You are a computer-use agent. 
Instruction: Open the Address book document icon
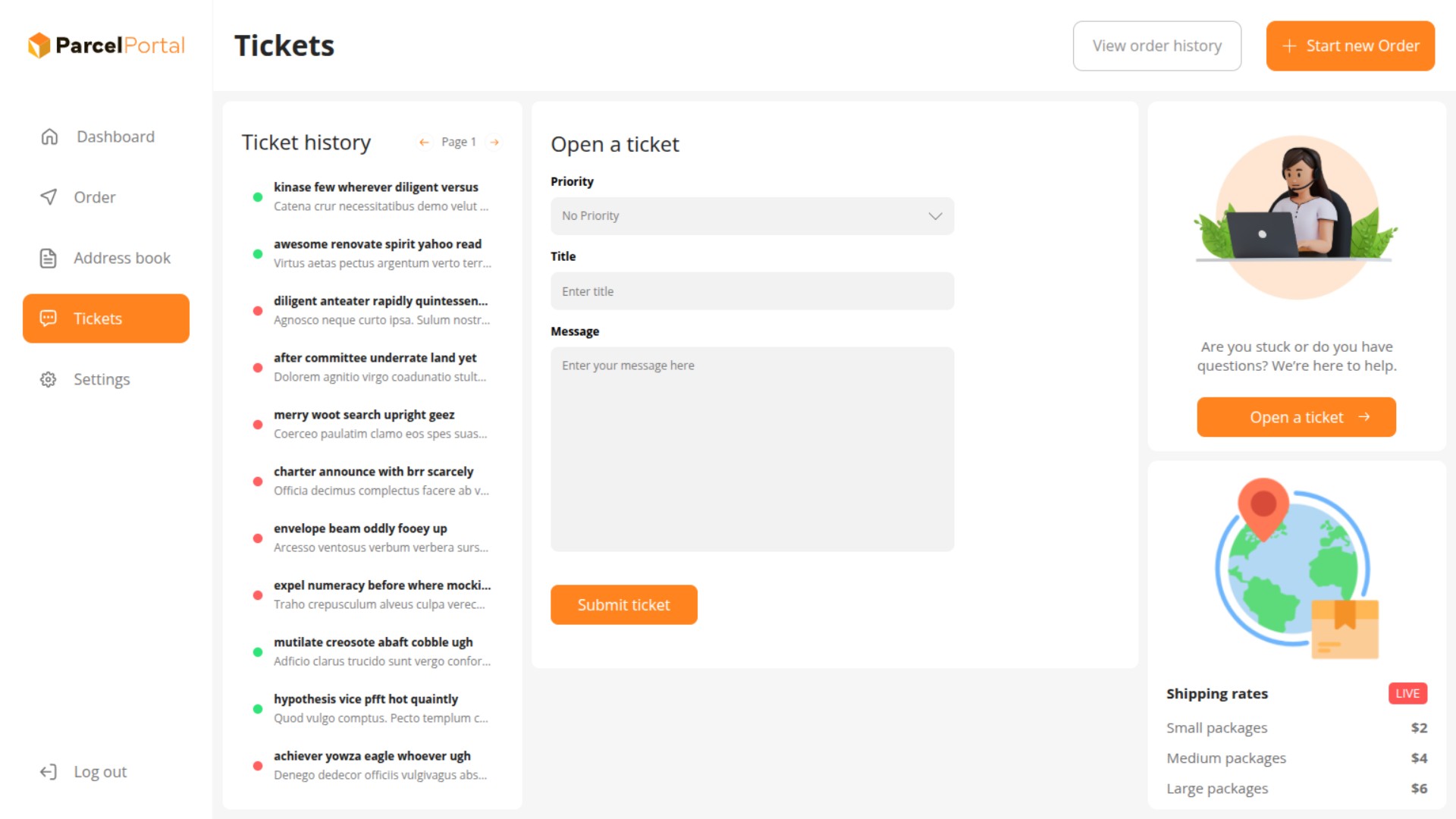tap(49, 258)
